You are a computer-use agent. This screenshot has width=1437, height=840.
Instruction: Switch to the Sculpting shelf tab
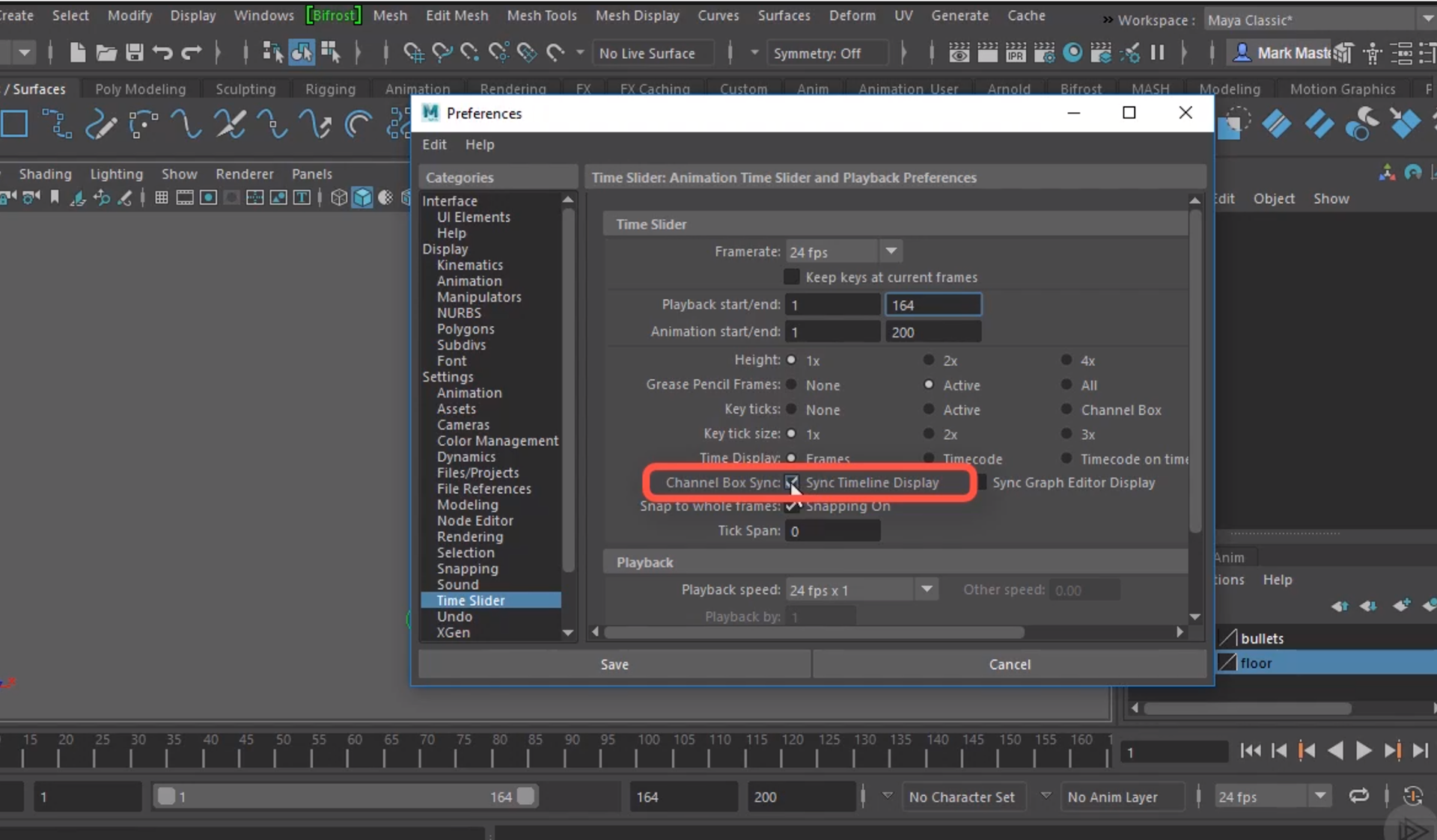pyautogui.click(x=245, y=89)
